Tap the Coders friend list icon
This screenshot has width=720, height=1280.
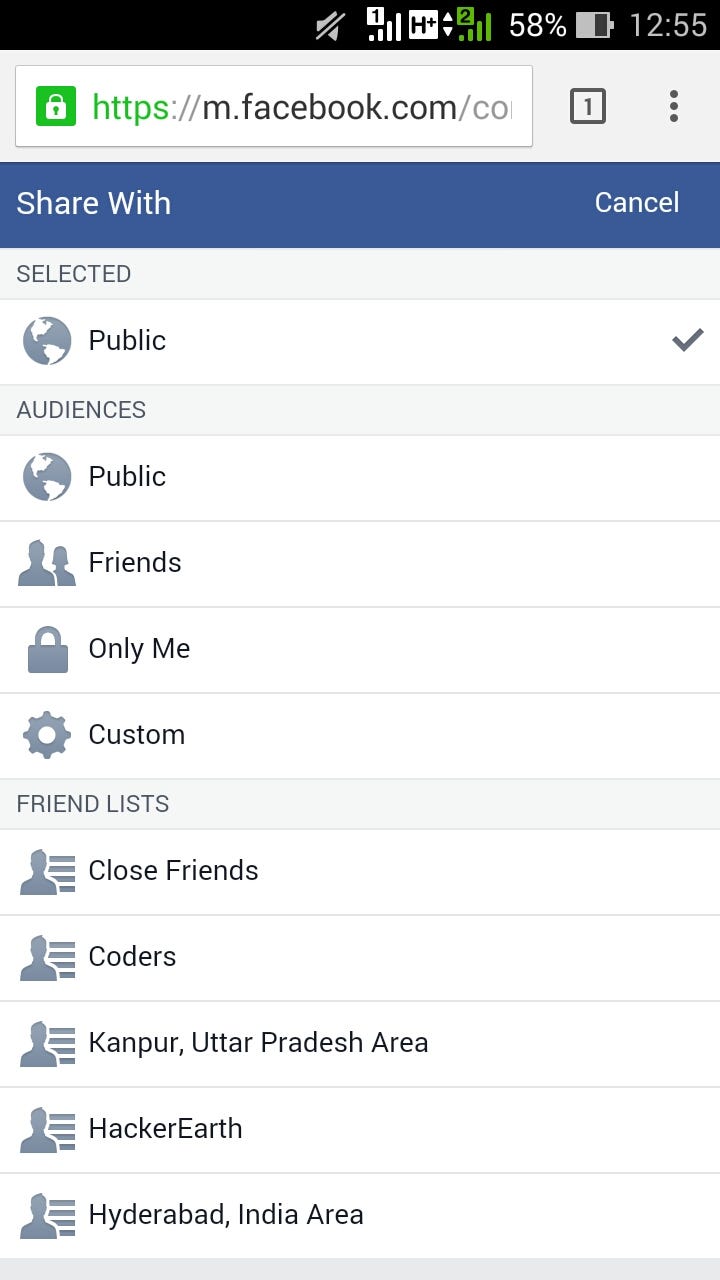(x=47, y=957)
